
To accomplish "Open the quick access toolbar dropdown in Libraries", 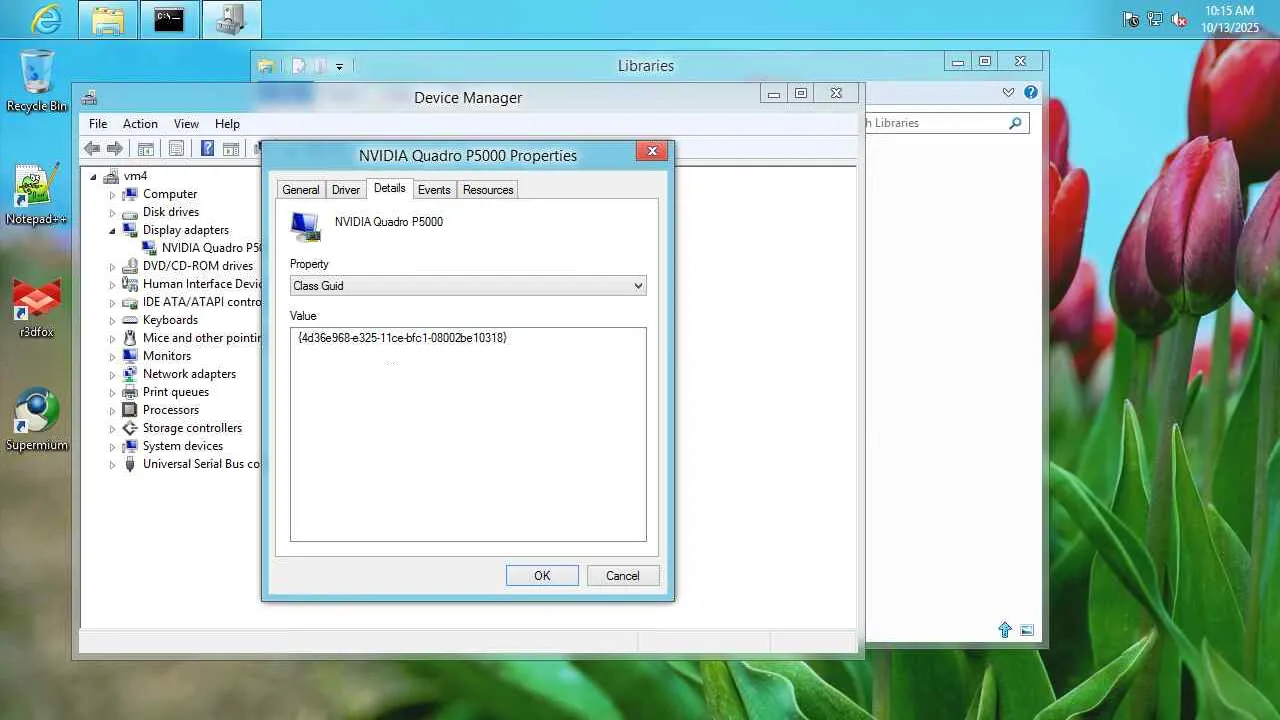I will (339, 67).
